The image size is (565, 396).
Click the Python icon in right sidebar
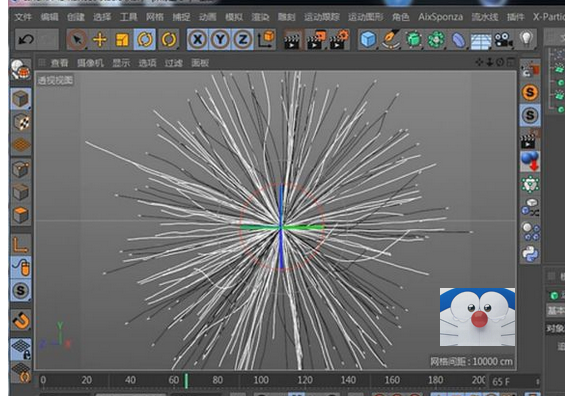(x=530, y=253)
